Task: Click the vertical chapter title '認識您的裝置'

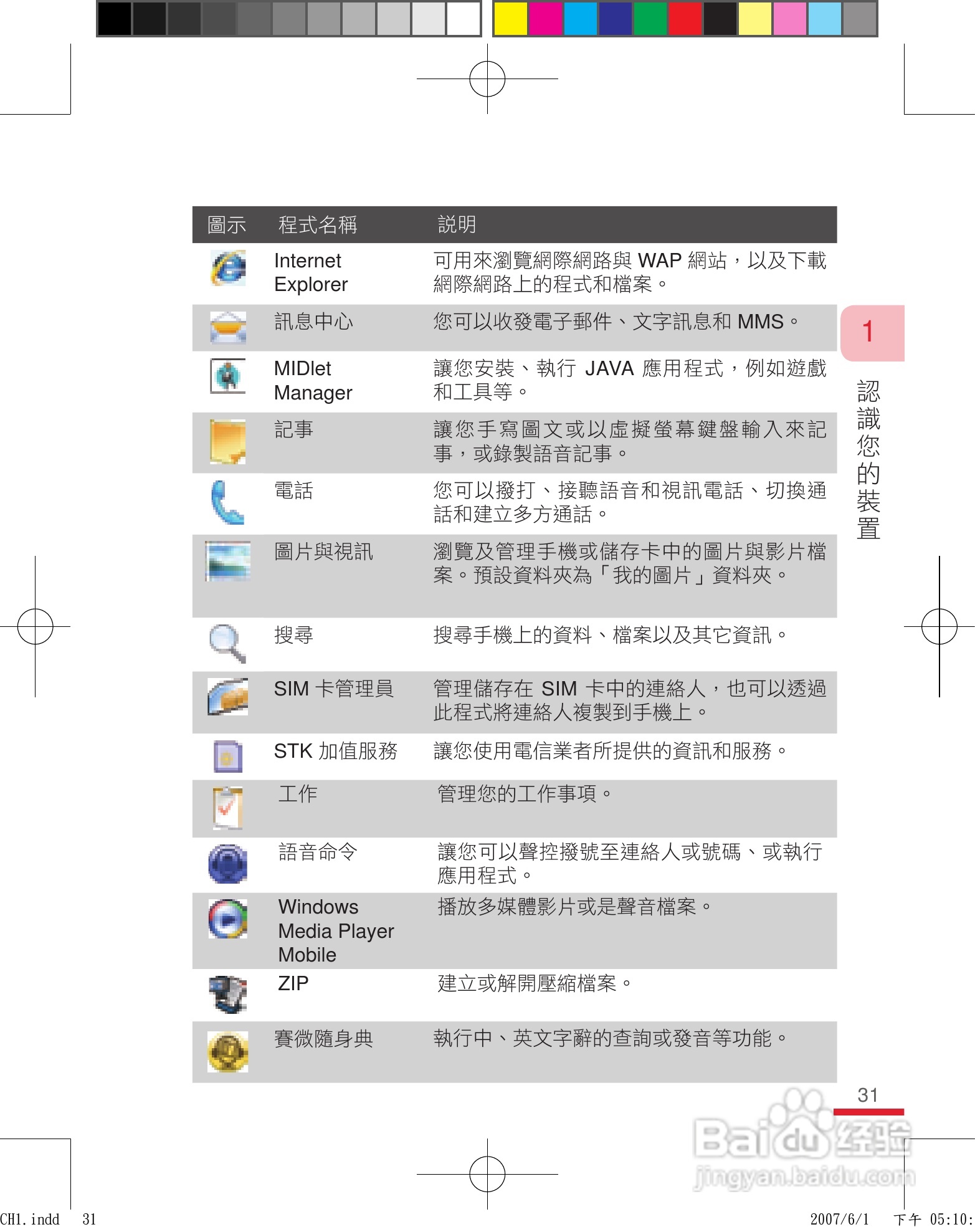Action: click(868, 460)
